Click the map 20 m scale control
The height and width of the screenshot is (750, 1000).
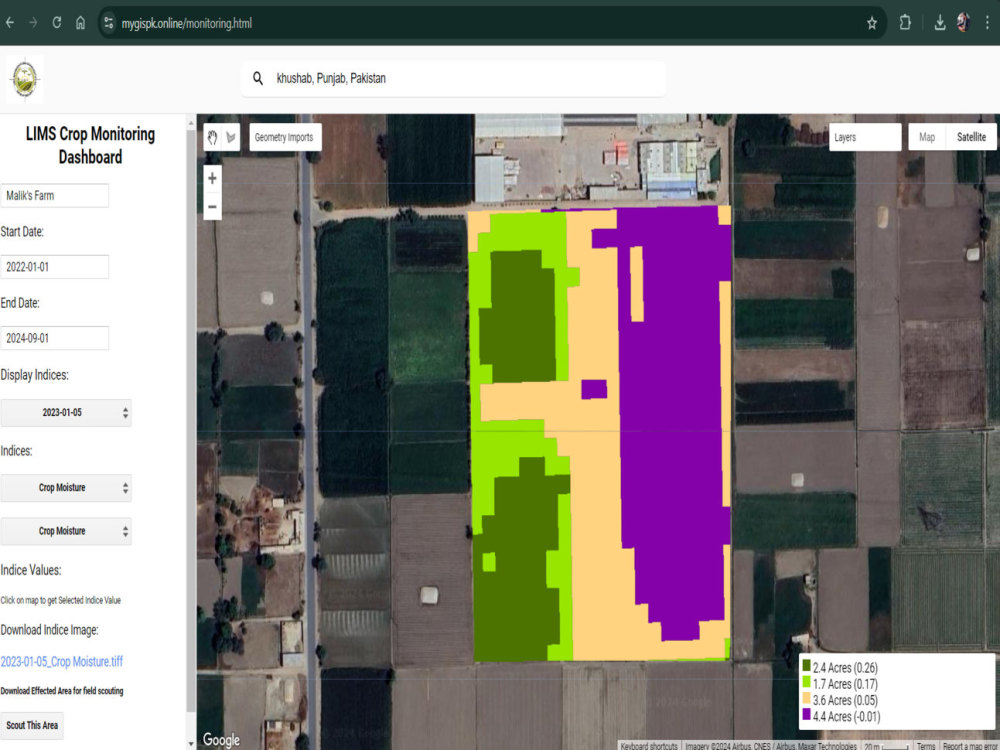tap(886, 746)
